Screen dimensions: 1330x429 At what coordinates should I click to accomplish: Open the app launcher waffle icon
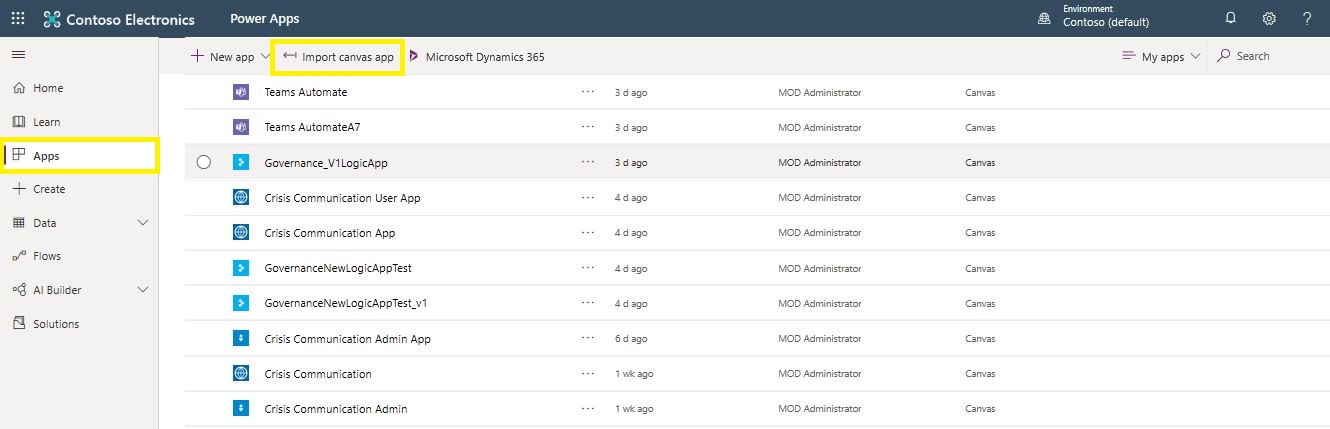click(18, 19)
